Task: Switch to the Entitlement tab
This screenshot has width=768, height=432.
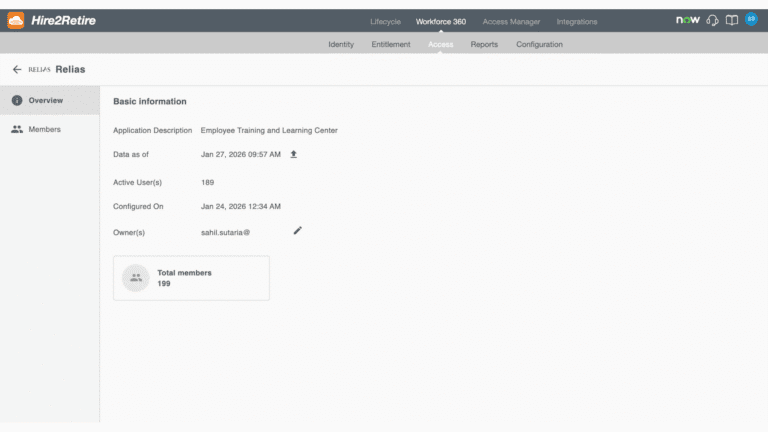Action: click(x=391, y=44)
